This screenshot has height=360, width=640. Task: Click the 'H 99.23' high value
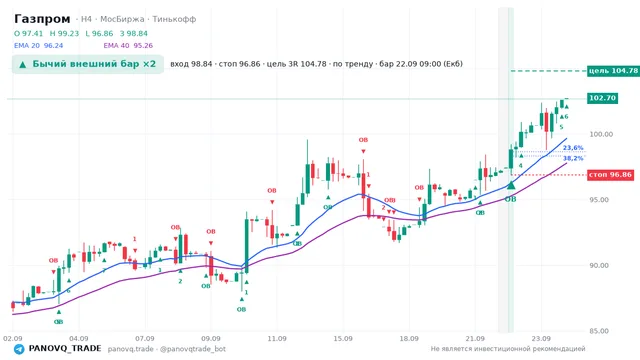point(64,33)
